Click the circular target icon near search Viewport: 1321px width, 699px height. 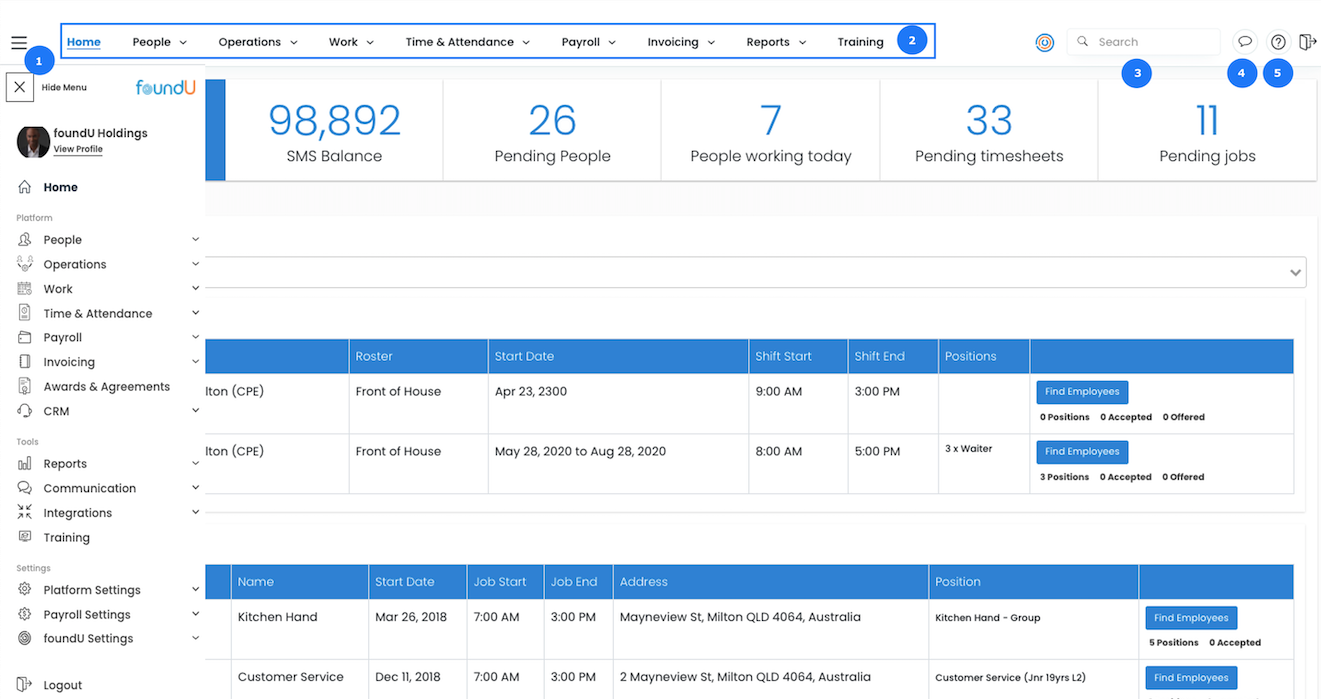coord(1044,43)
